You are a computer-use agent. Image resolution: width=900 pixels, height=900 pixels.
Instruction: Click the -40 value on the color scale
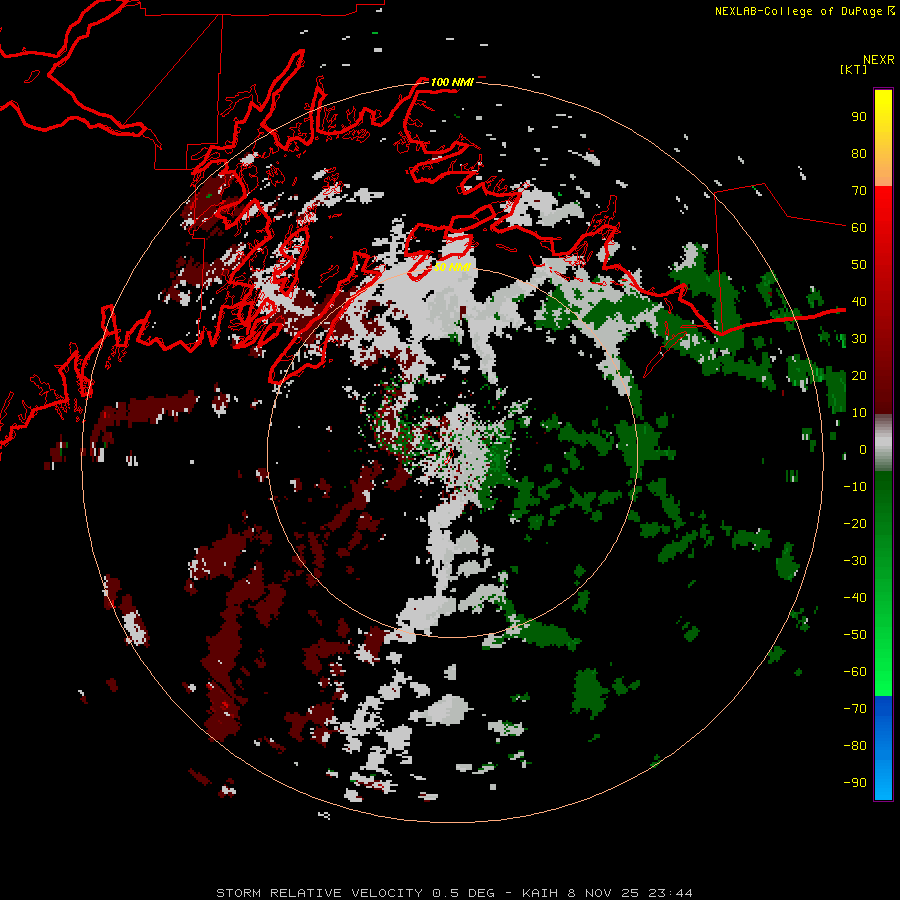coord(855,598)
